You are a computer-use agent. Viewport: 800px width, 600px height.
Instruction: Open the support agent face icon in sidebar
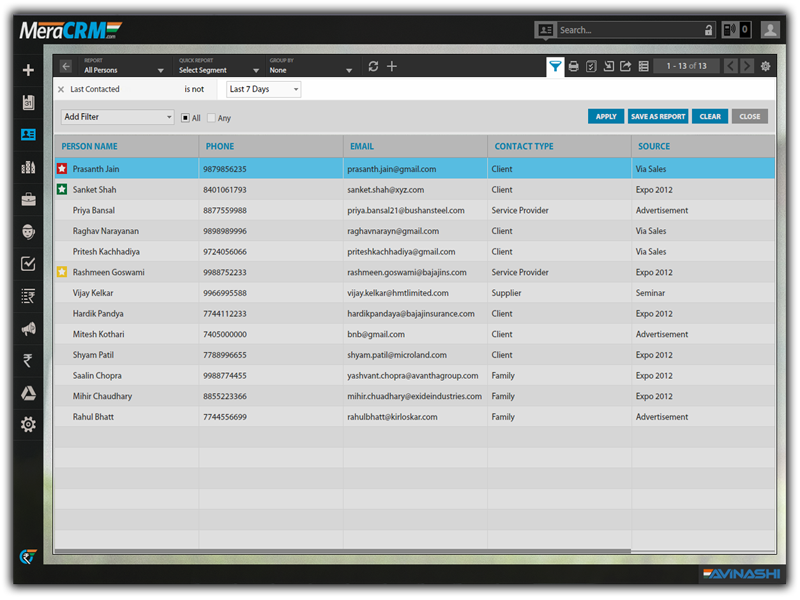tap(28, 232)
